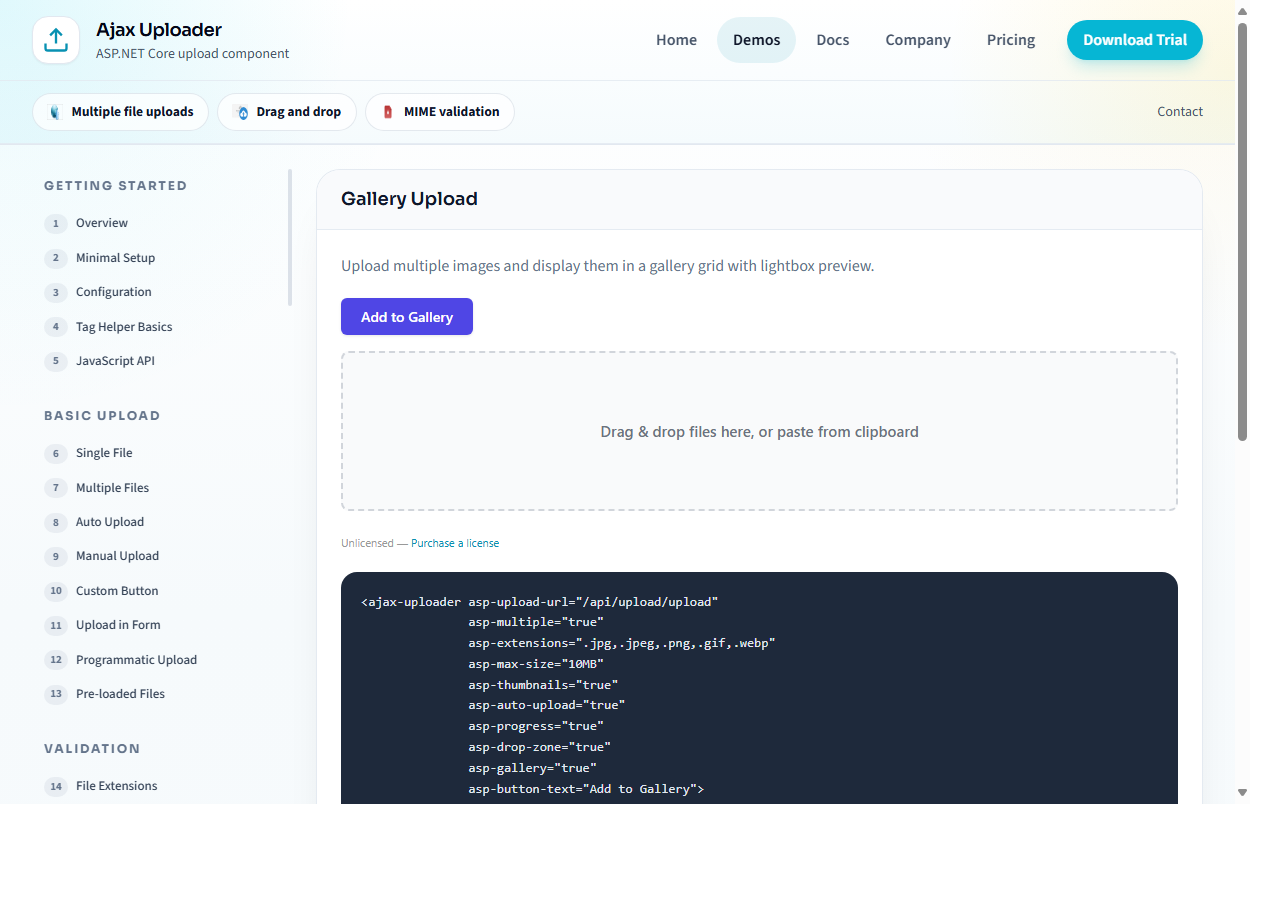Click the Add to Gallery button
This screenshot has height=900, width=1280.
click(407, 317)
